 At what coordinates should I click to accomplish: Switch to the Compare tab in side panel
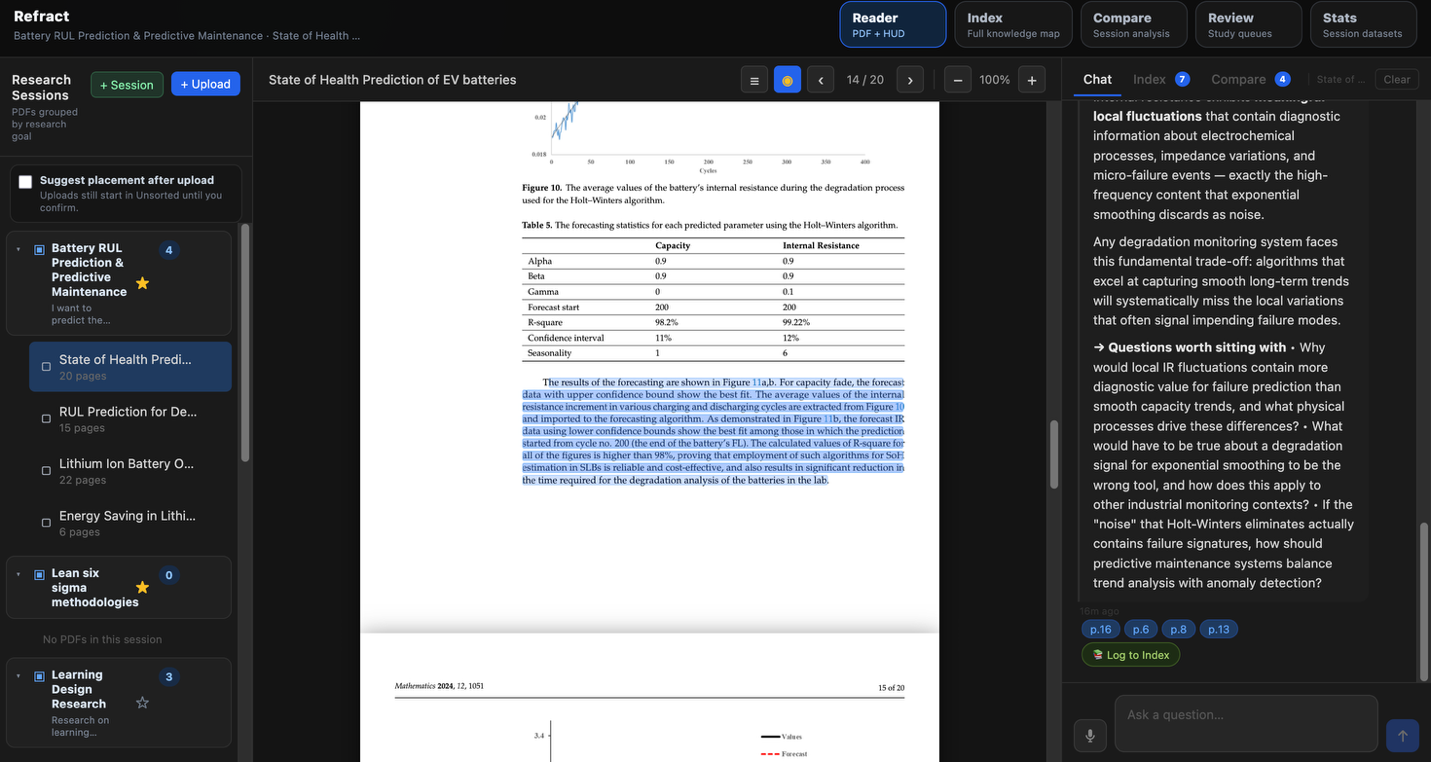click(1250, 79)
